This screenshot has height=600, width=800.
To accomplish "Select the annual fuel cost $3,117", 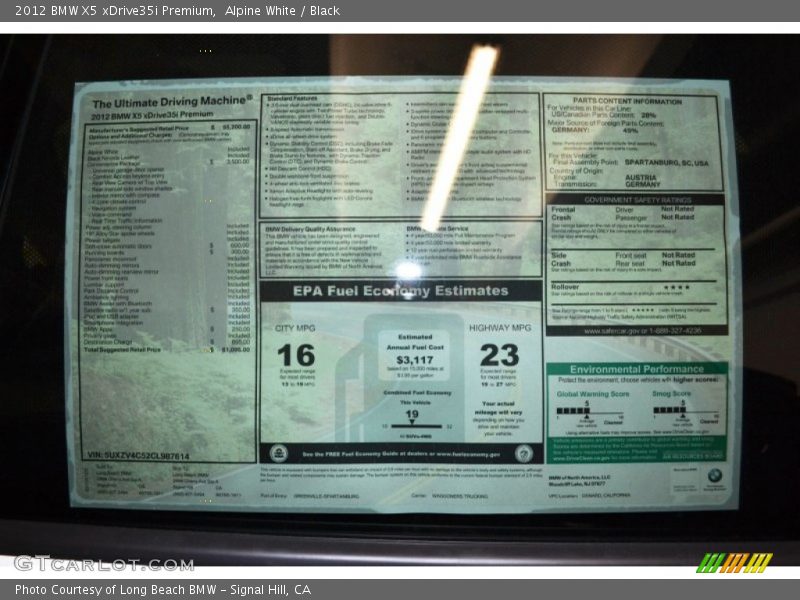I will (x=415, y=360).
